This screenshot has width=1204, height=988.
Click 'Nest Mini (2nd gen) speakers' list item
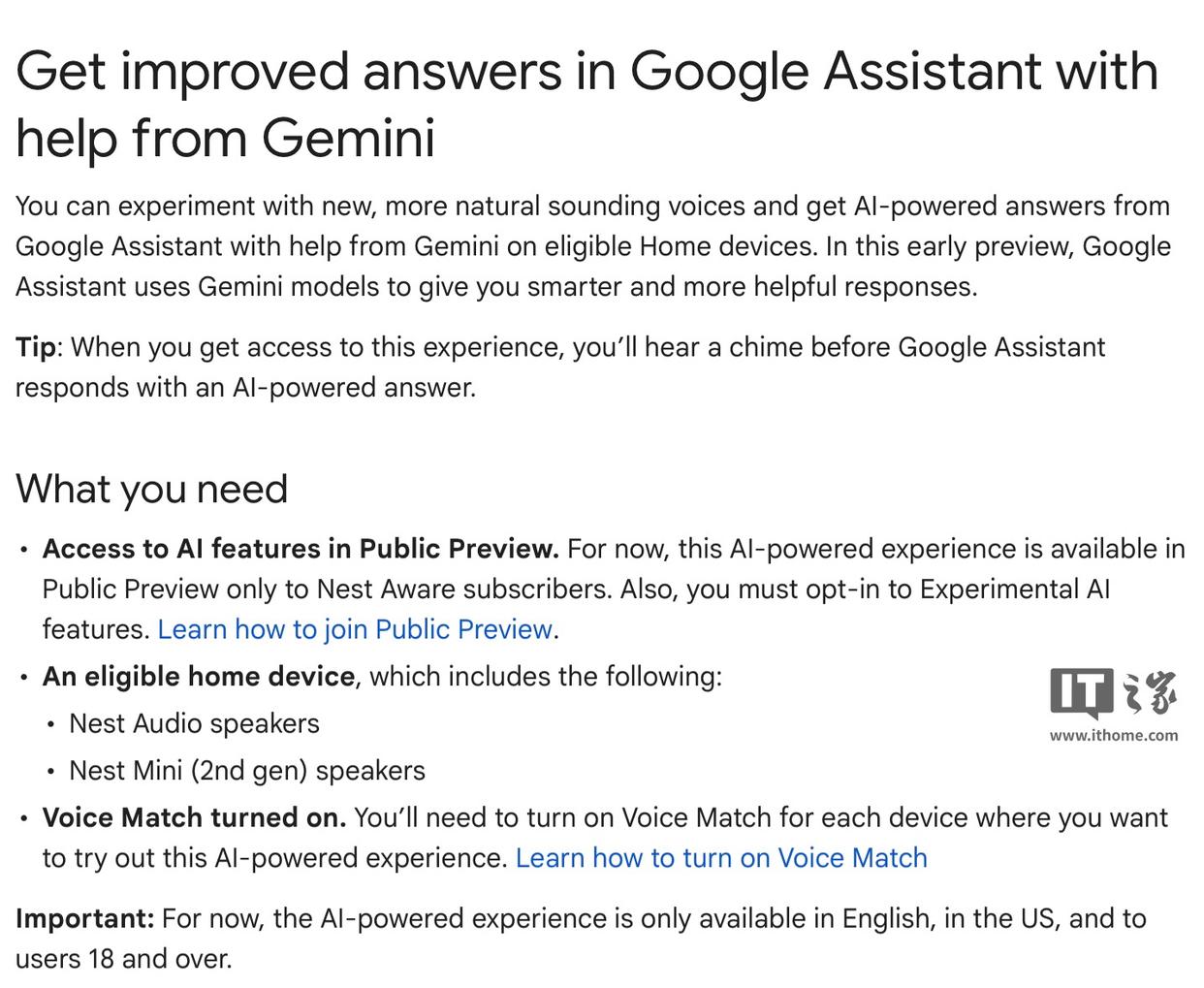click(247, 771)
